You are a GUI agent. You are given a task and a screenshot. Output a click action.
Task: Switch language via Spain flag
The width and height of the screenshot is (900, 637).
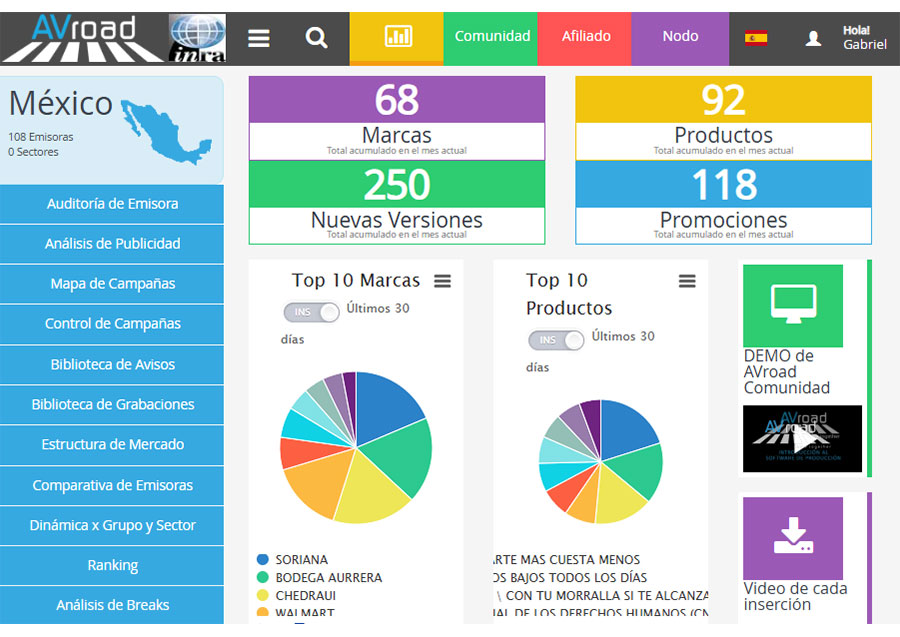pos(755,38)
